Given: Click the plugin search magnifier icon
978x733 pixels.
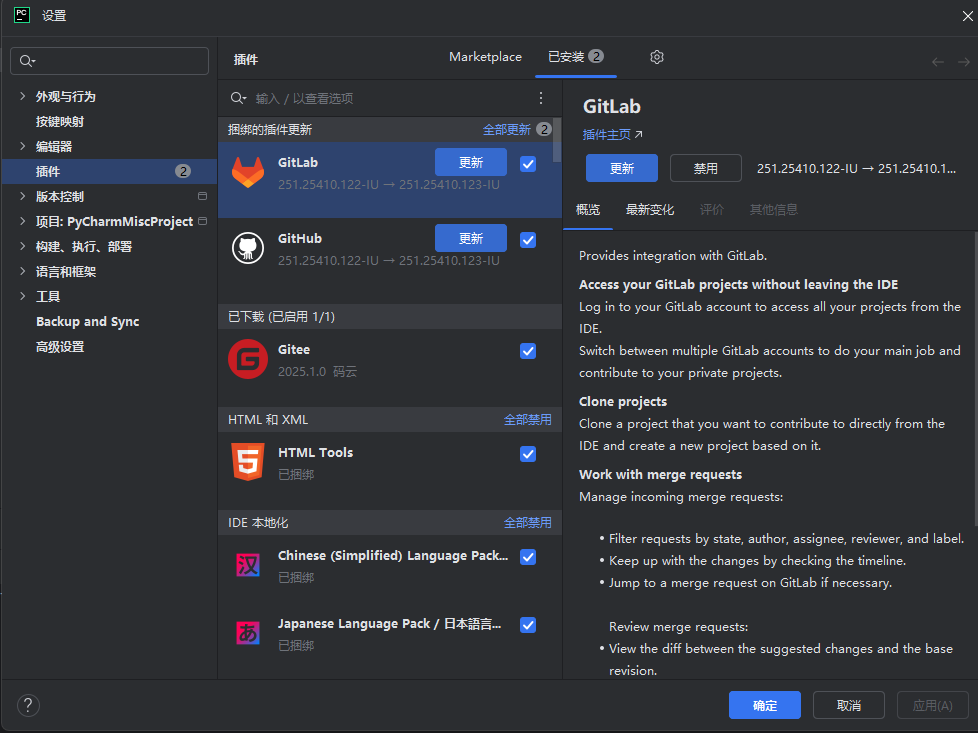Looking at the screenshot, I should [238, 98].
